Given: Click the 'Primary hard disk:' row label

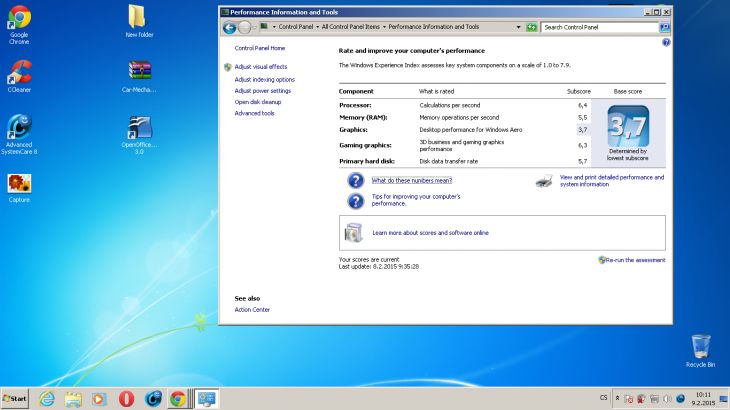Looking at the screenshot, I should [367, 161].
